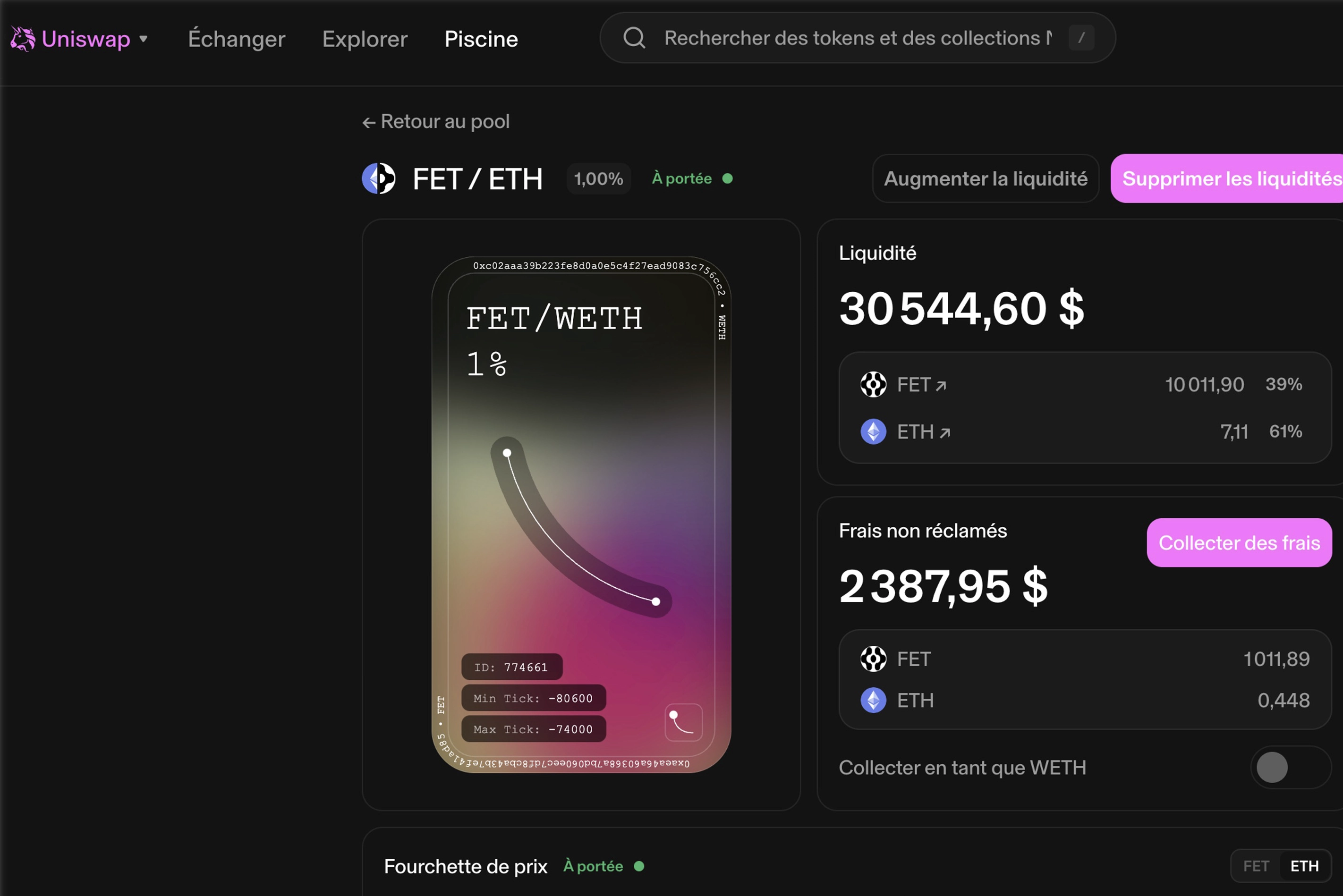Focus the token search input field
The height and width of the screenshot is (896, 1343).
[x=857, y=38]
